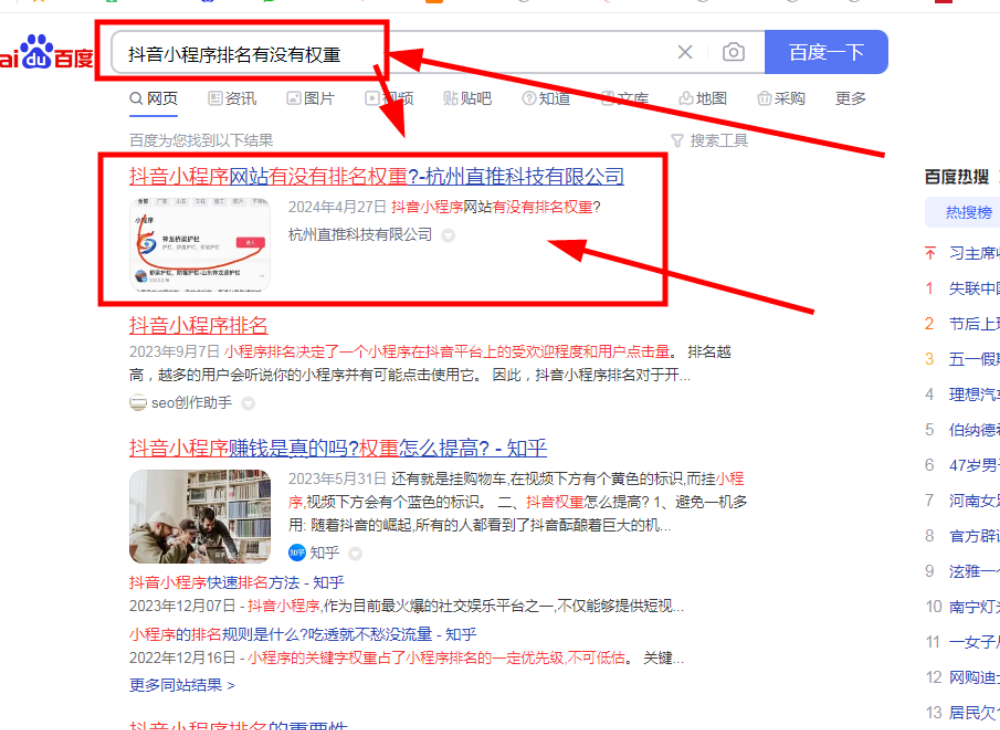This screenshot has width=1000, height=730.
Task: Go to the 贴吧 tab
Action: pyautogui.click(x=467, y=99)
